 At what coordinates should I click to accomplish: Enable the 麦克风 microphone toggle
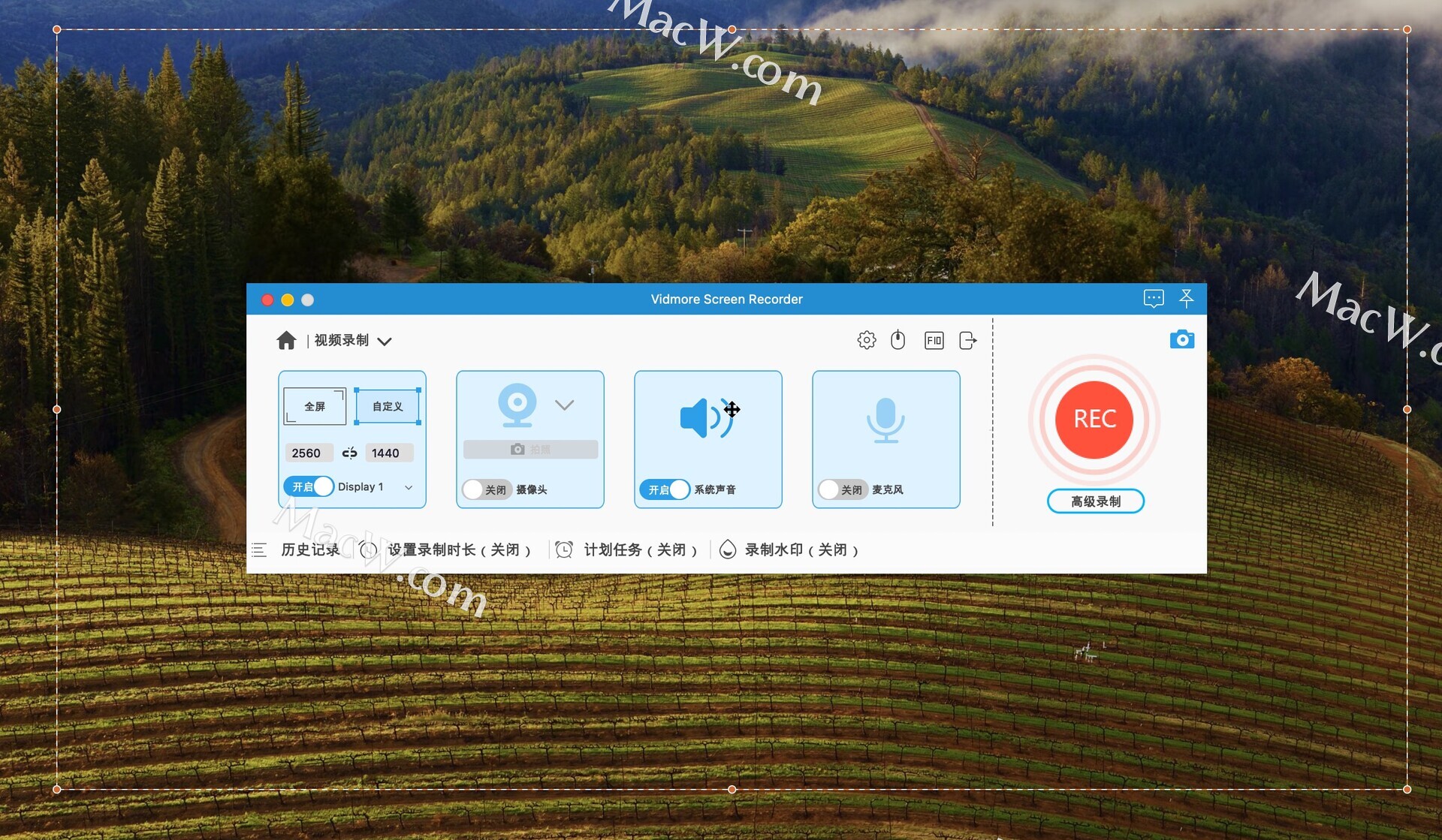[843, 489]
